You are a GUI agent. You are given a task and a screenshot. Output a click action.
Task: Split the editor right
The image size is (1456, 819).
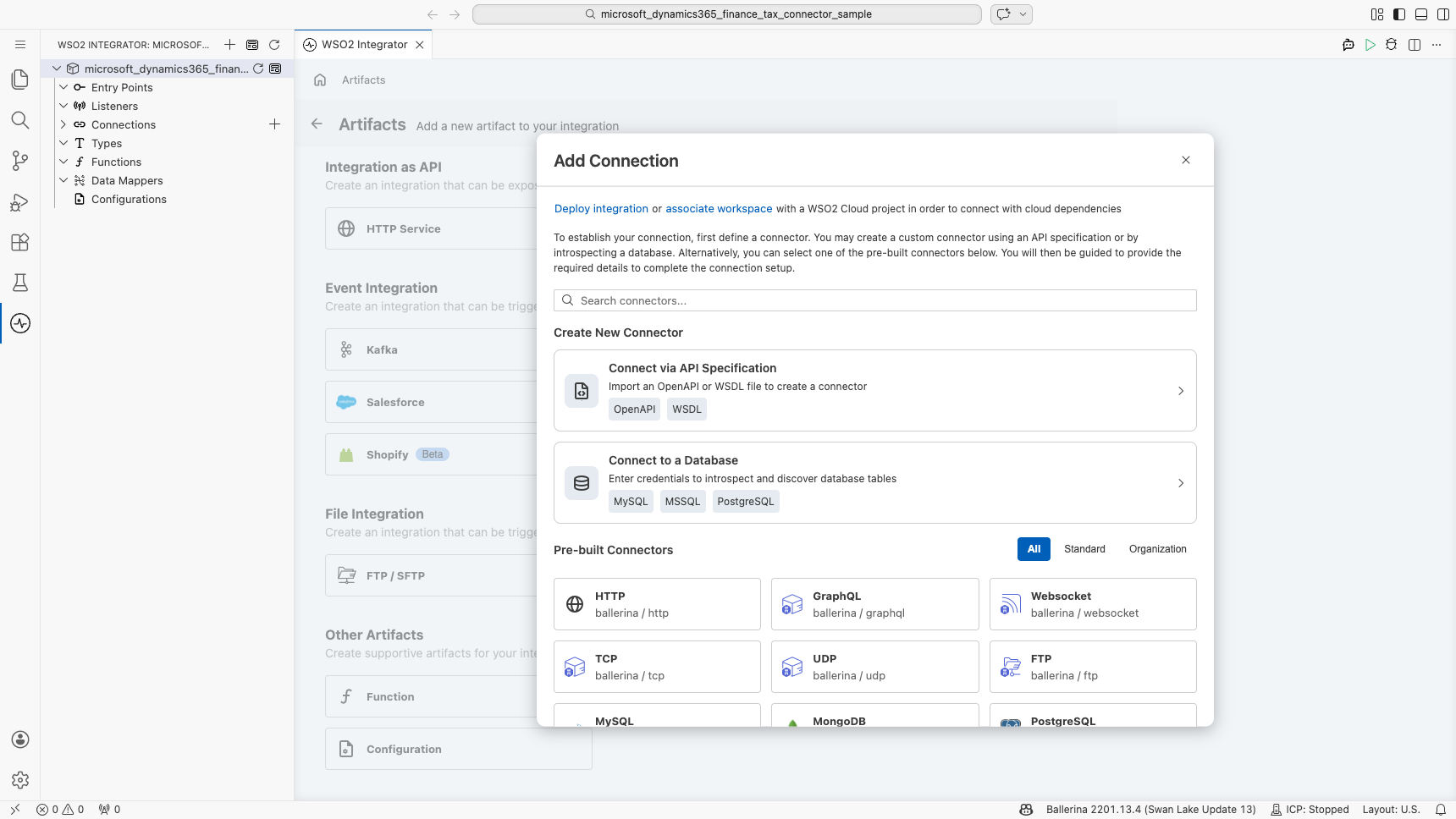[x=1415, y=45]
